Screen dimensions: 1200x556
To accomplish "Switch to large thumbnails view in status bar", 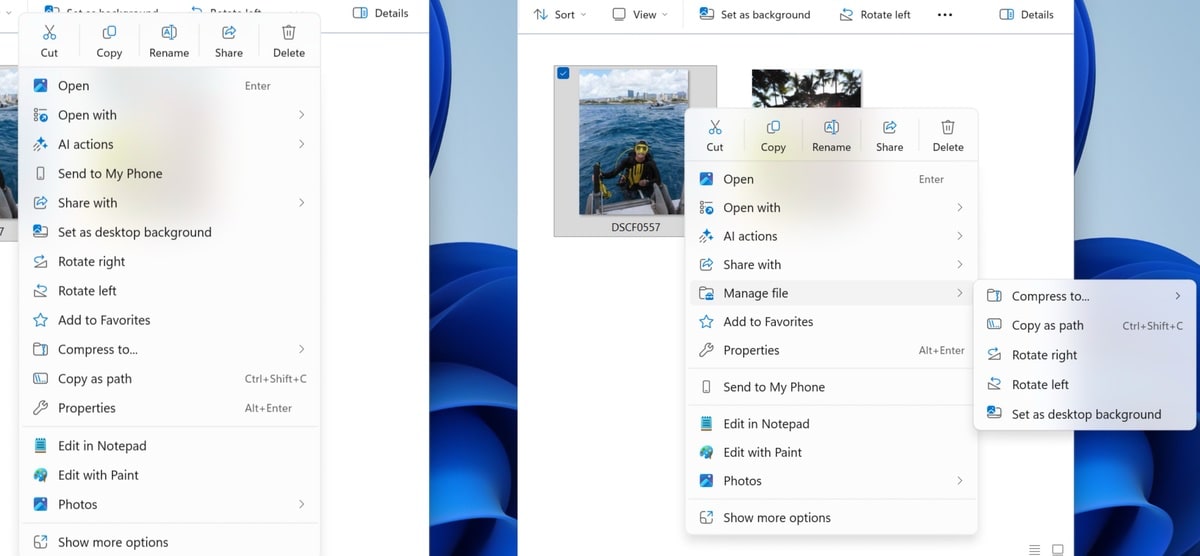I will pos(1057,549).
